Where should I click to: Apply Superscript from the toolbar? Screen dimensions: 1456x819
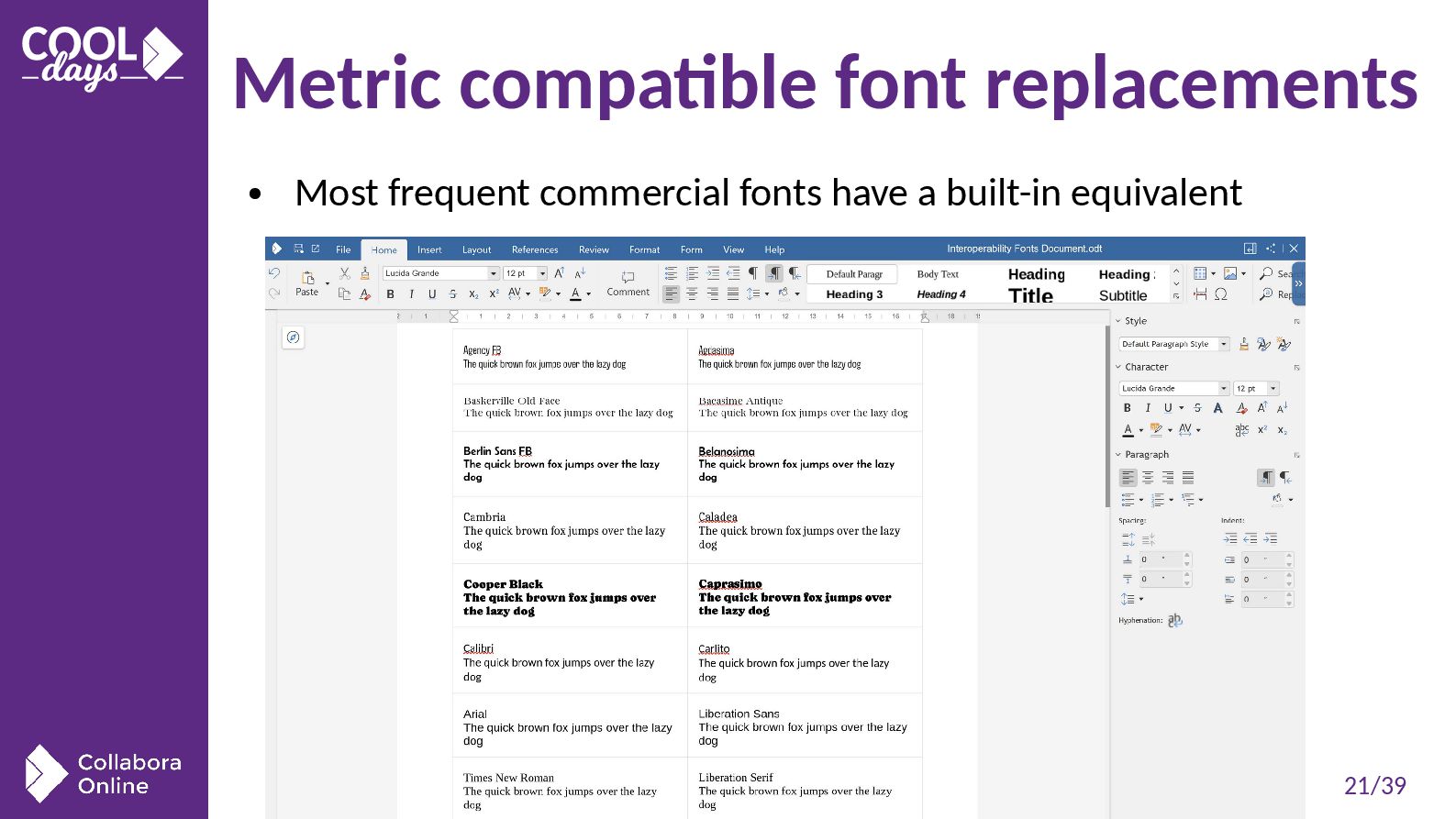tap(494, 294)
